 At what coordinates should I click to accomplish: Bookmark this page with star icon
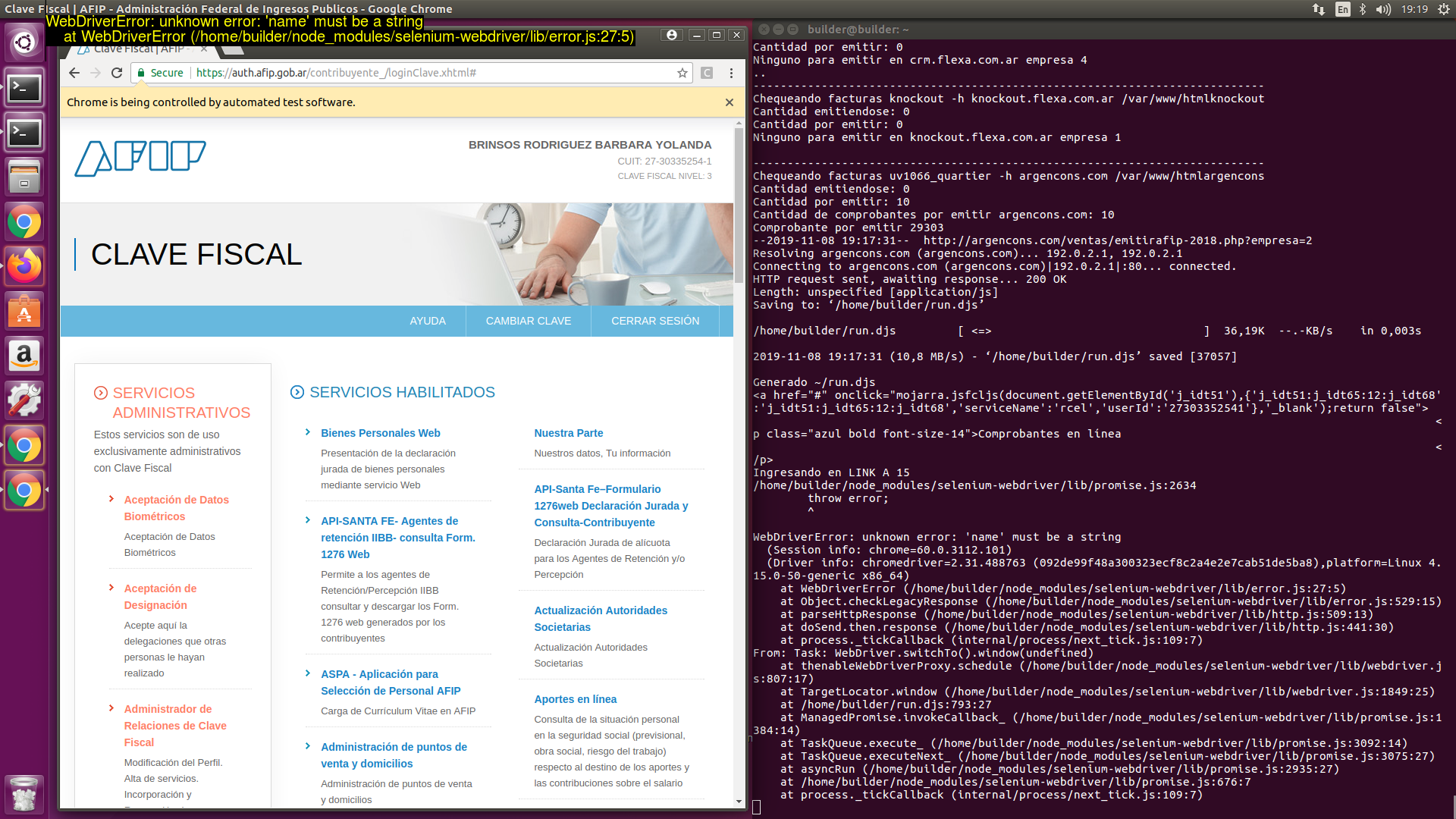tap(682, 73)
